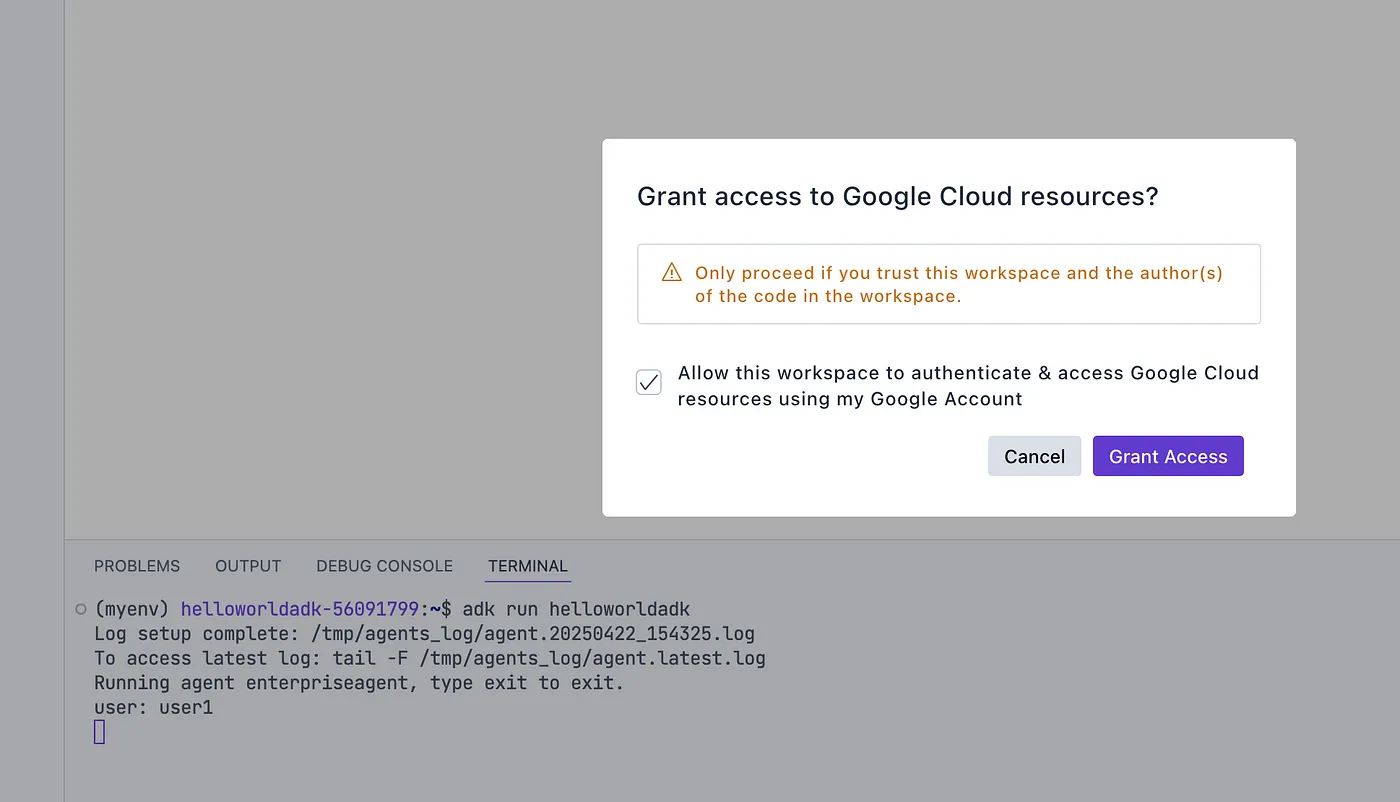Click Cancel to dismiss the dialog
This screenshot has height=802, width=1400.
click(1034, 456)
